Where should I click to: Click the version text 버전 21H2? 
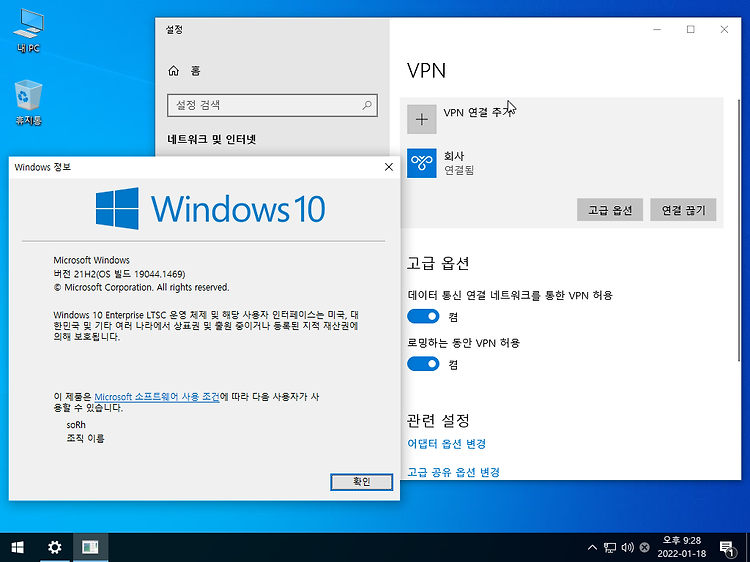click(119, 274)
